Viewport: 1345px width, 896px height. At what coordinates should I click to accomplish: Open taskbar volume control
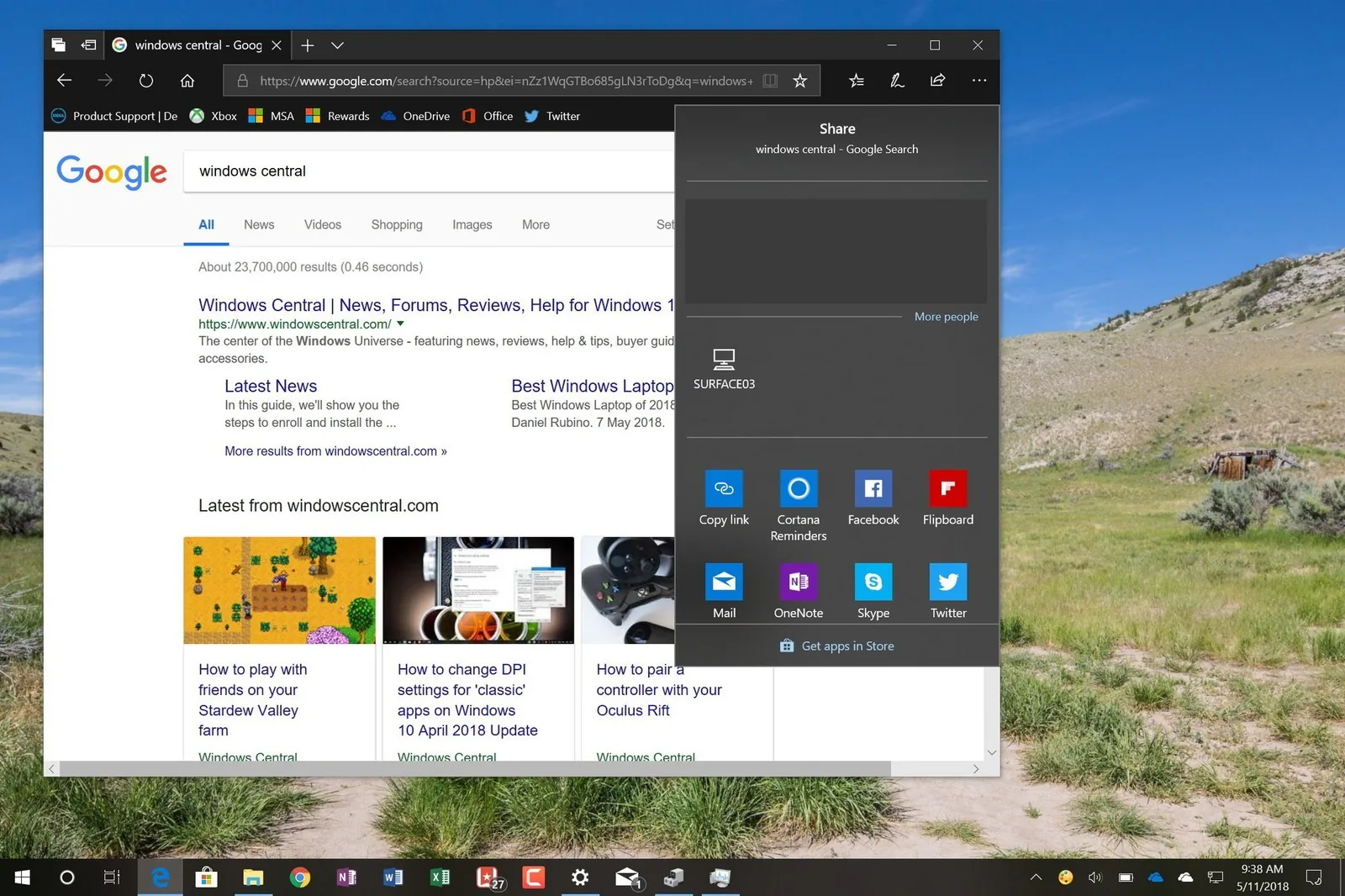[1094, 878]
